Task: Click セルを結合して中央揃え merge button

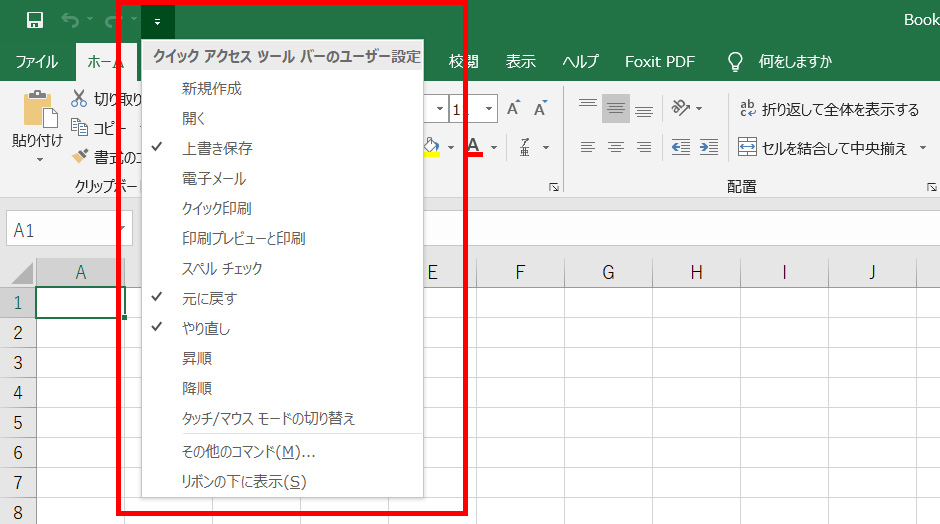Action: (822, 147)
